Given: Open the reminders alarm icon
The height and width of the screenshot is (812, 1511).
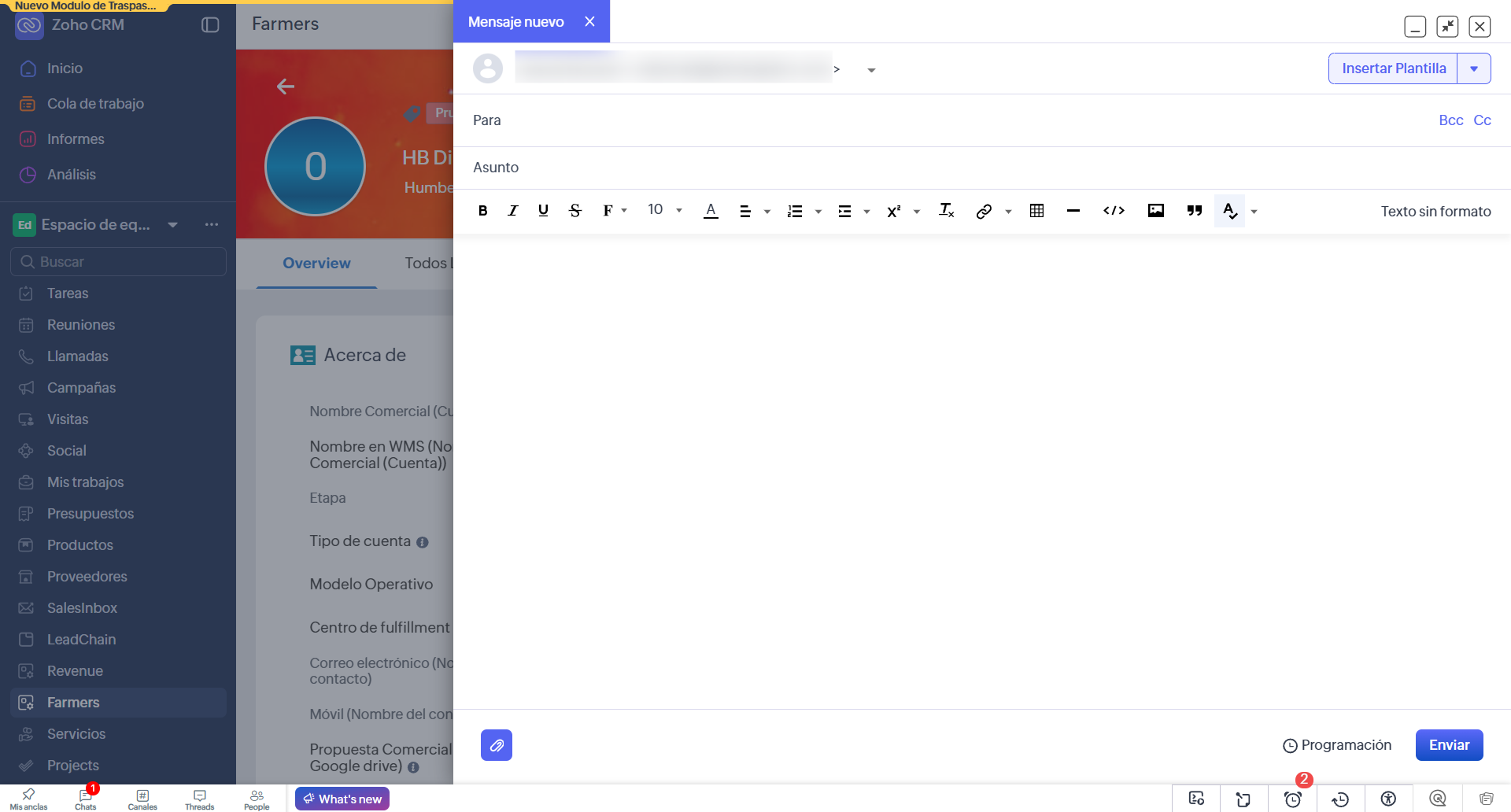Looking at the screenshot, I should point(1292,799).
